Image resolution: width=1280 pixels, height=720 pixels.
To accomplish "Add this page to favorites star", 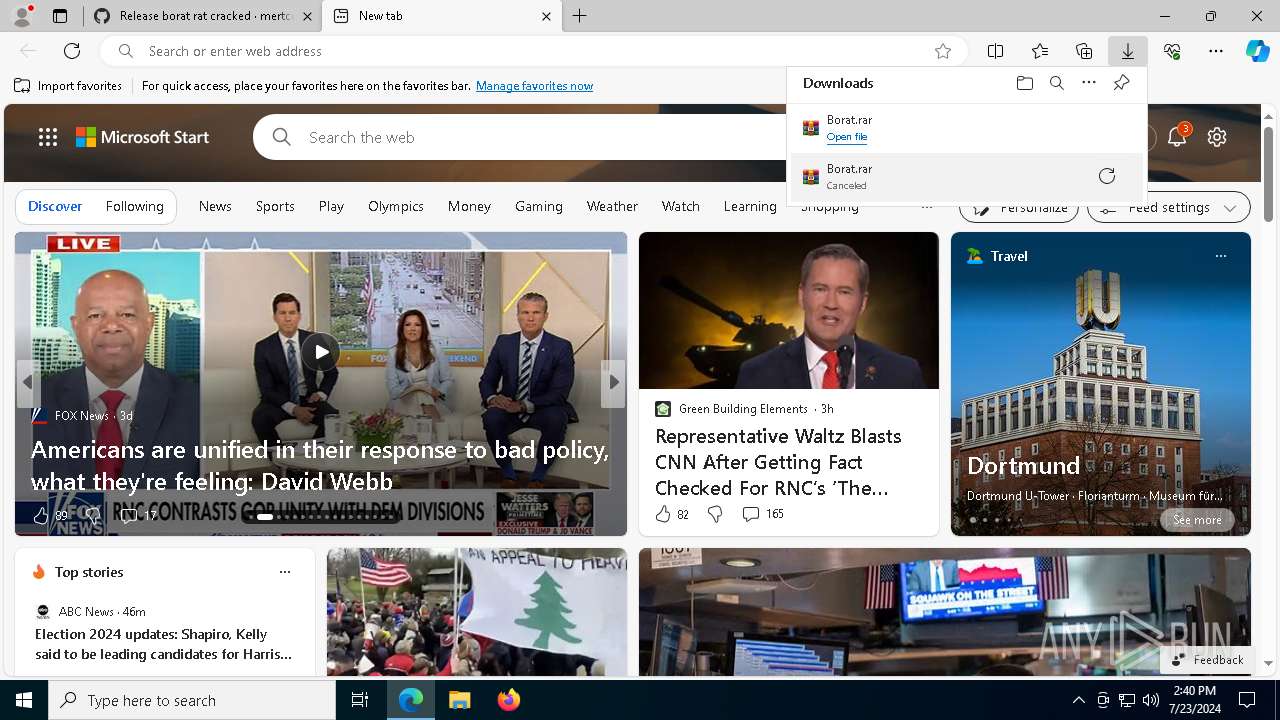I will click(x=942, y=51).
